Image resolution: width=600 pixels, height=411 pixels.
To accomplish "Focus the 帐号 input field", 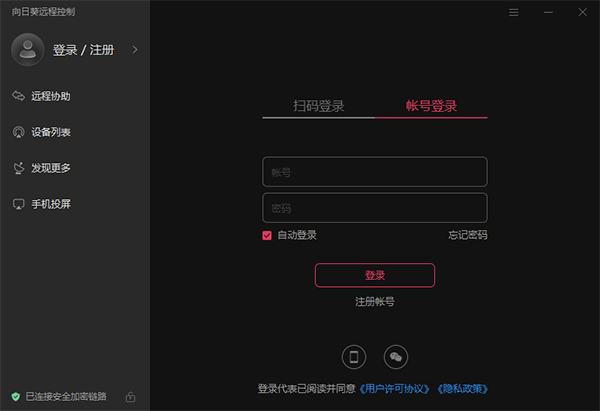I will [x=375, y=171].
